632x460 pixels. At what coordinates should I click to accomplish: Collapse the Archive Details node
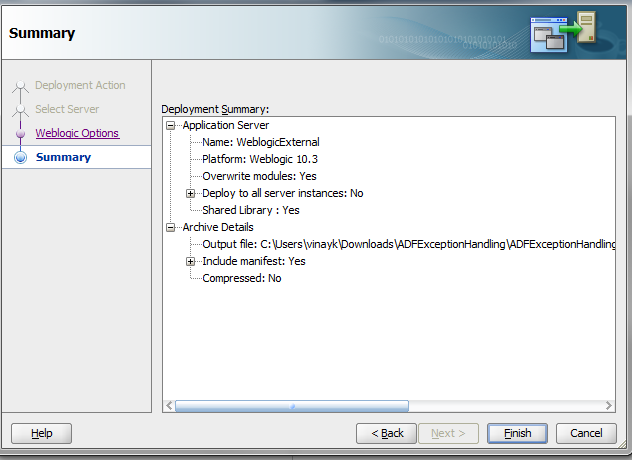click(170, 227)
